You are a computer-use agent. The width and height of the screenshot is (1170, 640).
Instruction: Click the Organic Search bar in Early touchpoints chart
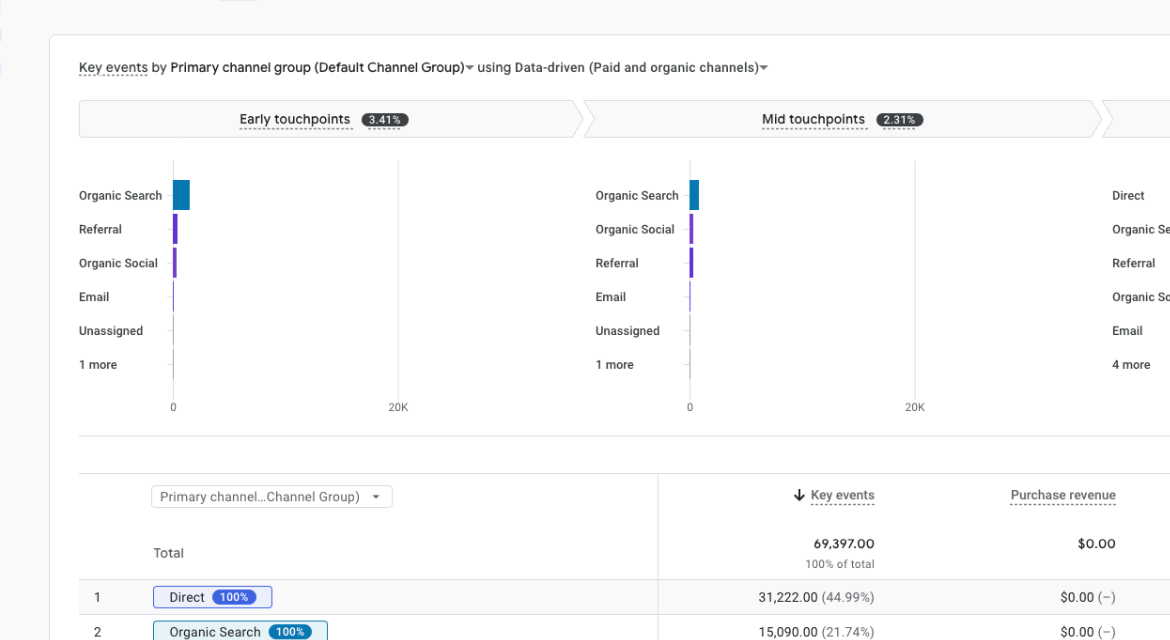[x=181, y=195]
